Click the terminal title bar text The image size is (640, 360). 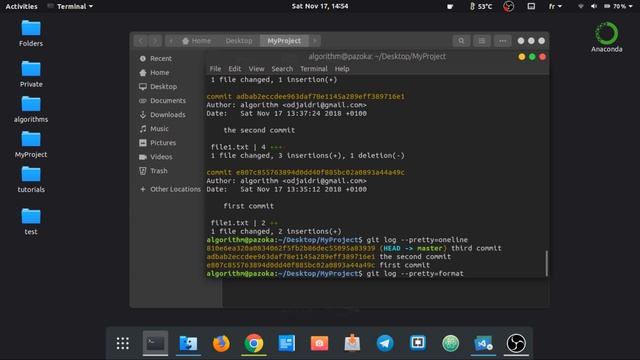[x=377, y=57]
